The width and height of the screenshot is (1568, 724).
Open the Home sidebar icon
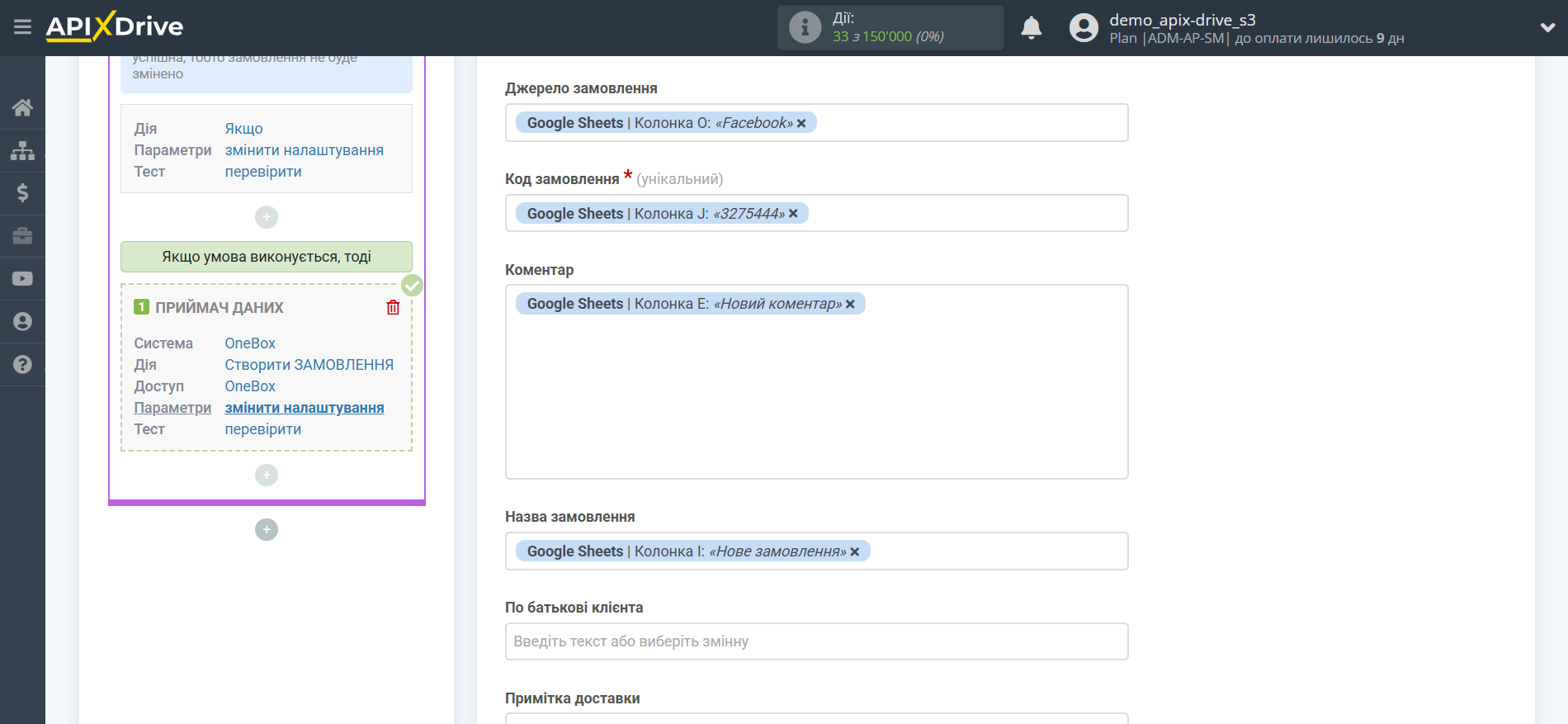point(22,107)
